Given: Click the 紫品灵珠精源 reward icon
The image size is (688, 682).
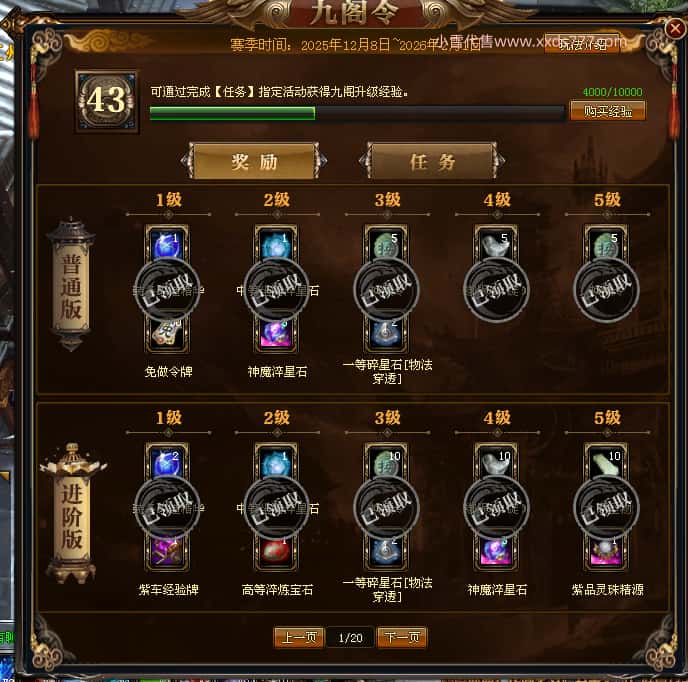Looking at the screenshot, I should tap(606, 552).
